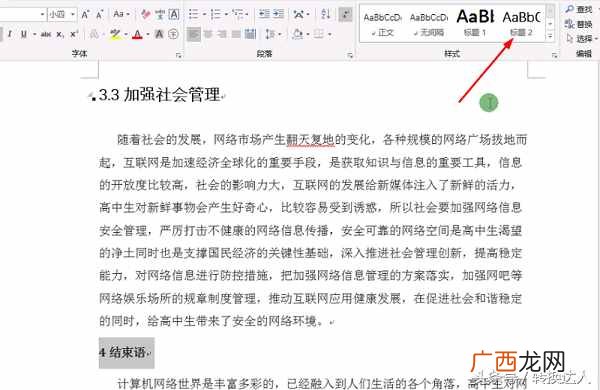Toggle the show paragraph marks button
The image size is (600, 390).
click(346, 15)
